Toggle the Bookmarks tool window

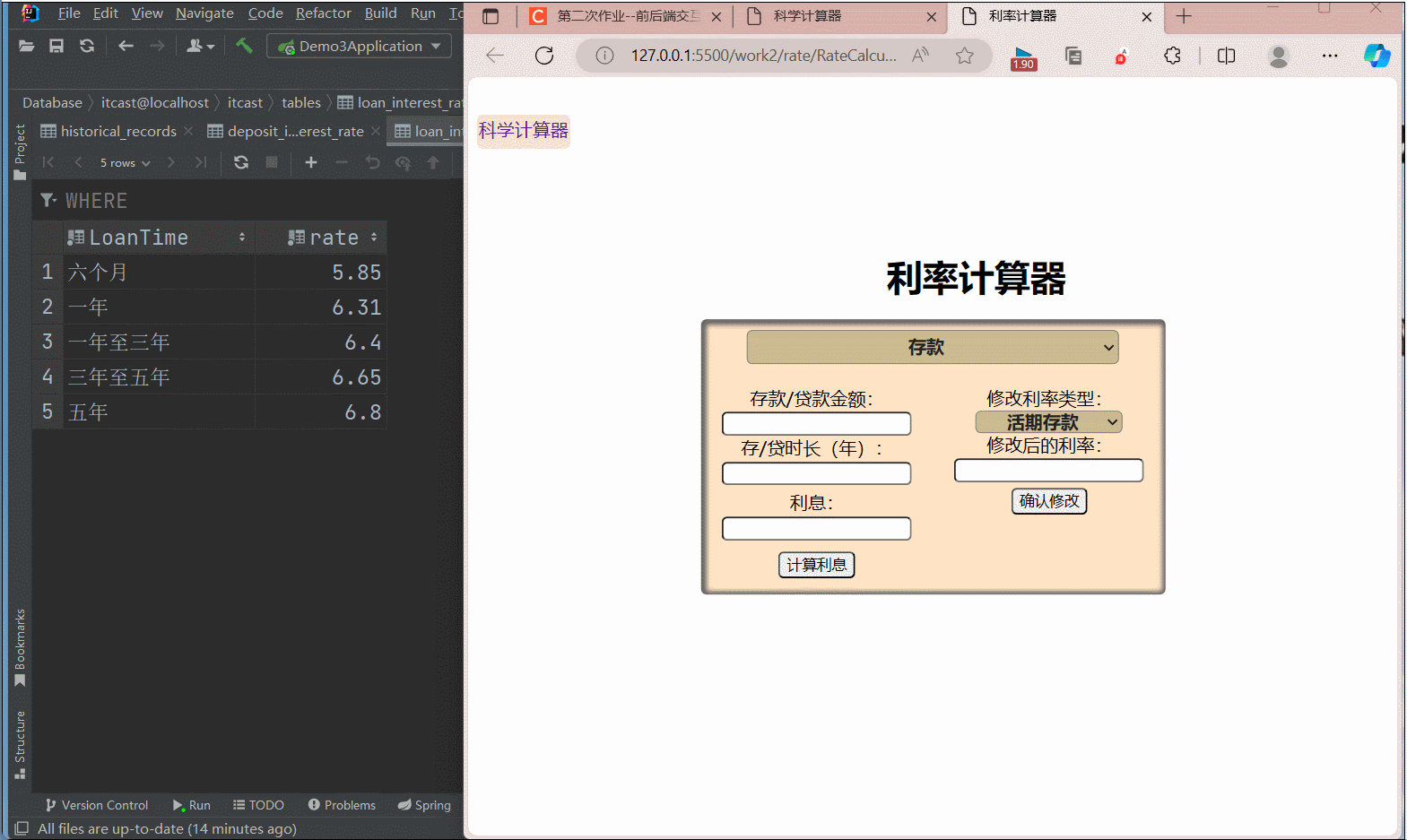20,647
